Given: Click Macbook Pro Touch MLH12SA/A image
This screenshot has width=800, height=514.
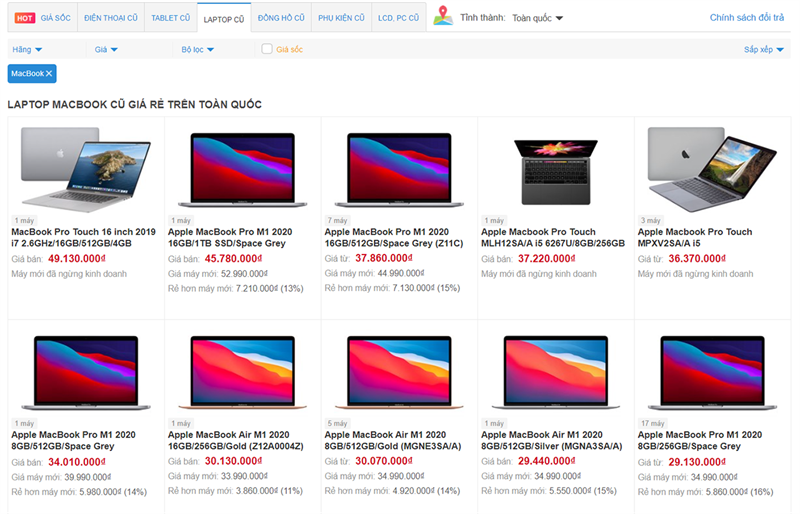Looking at the screenshot, I should [x=556, y=172].
